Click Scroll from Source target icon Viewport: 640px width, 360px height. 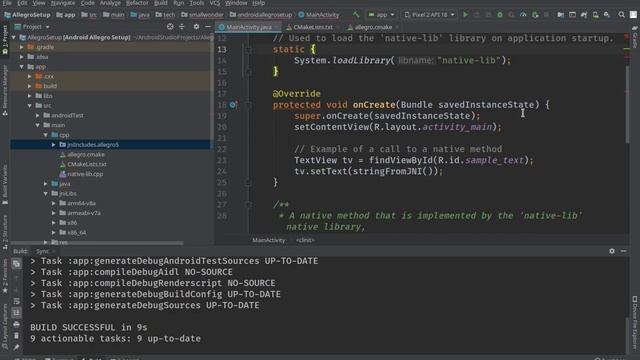[x=170, y=27]
